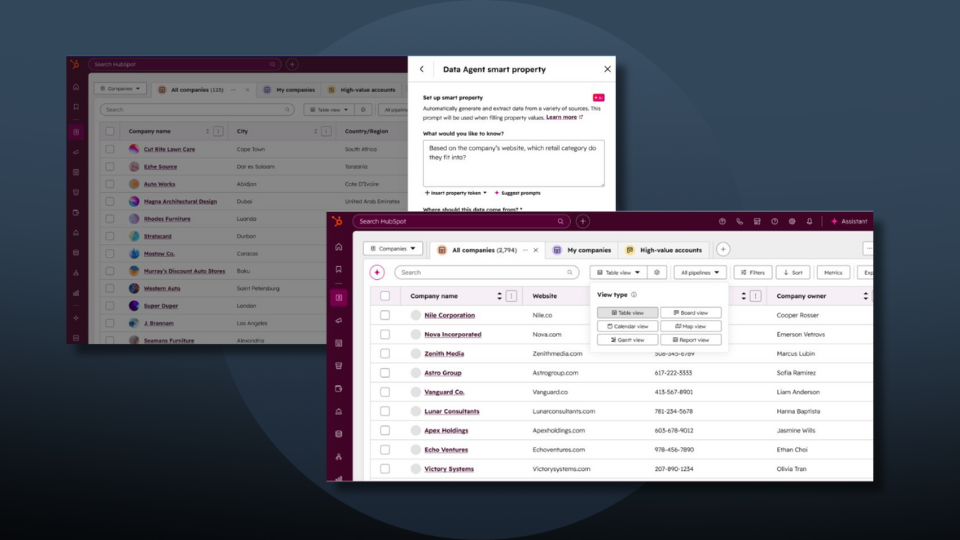Open All pipelines dropdown in front window
960x540 pixels.
700,272
